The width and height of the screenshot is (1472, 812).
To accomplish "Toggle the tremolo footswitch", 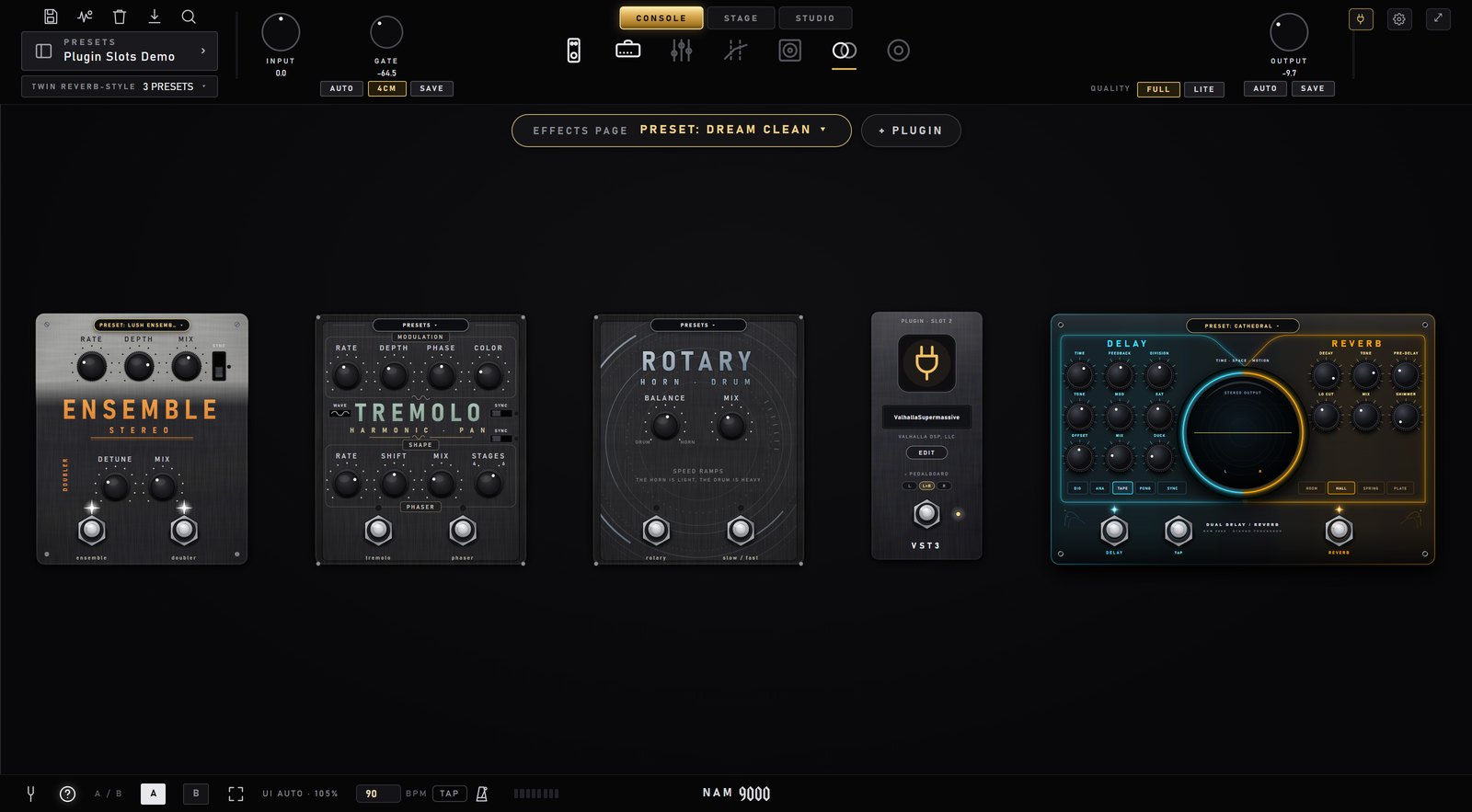I will (378, 530).
